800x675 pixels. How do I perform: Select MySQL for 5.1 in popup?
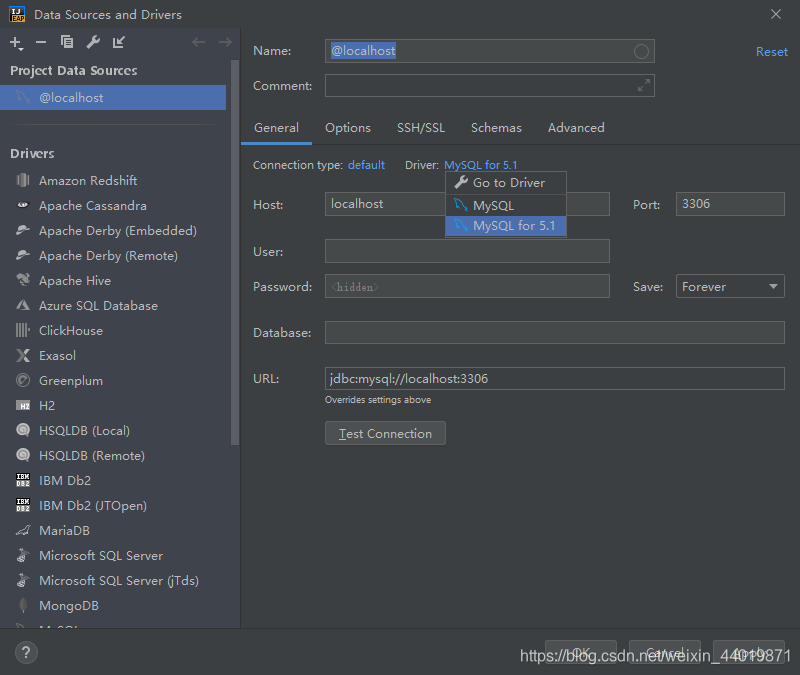pyautogui.click(x=506, y=226)
